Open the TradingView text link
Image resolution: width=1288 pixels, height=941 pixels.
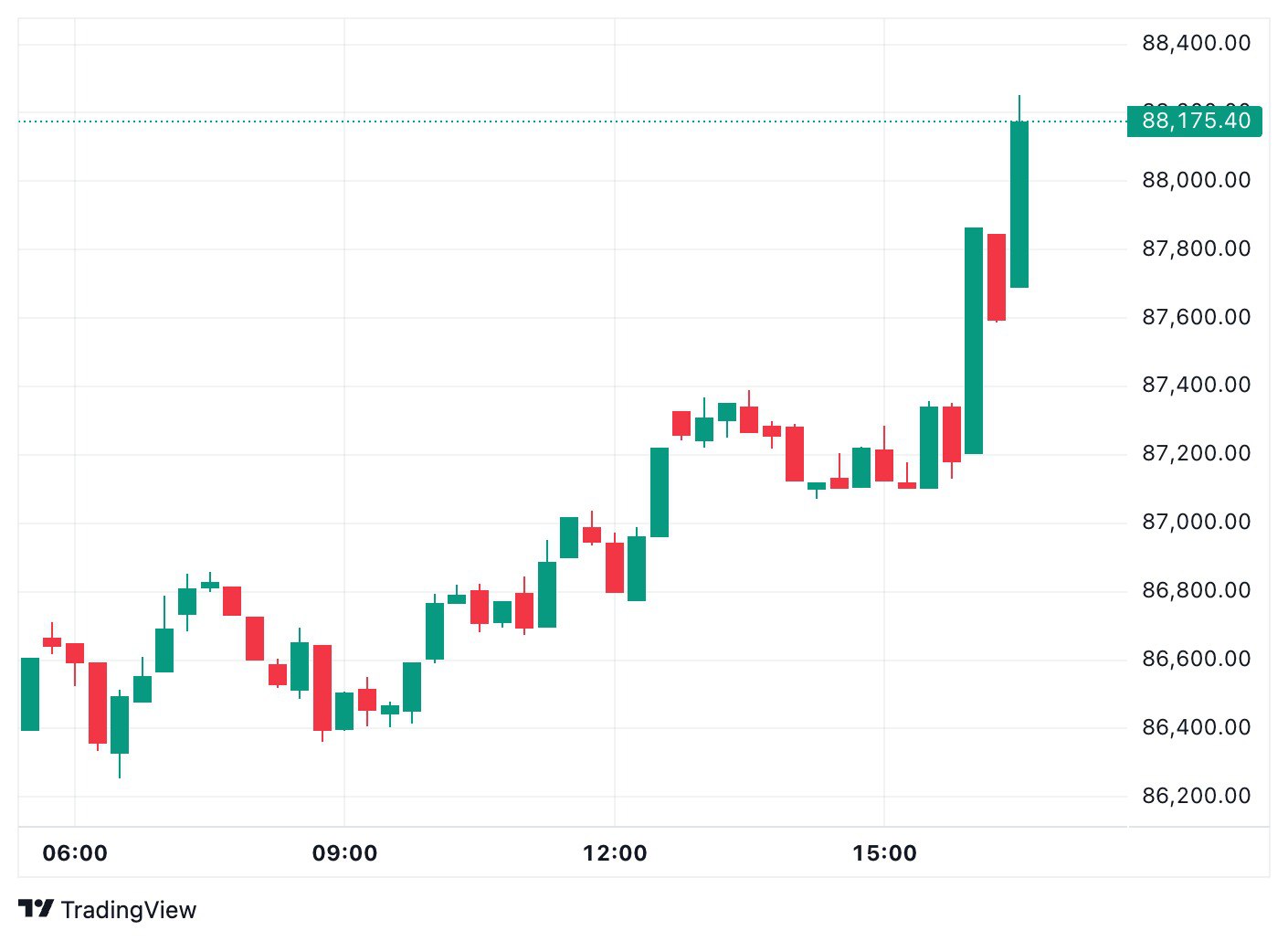pos(129,910)
